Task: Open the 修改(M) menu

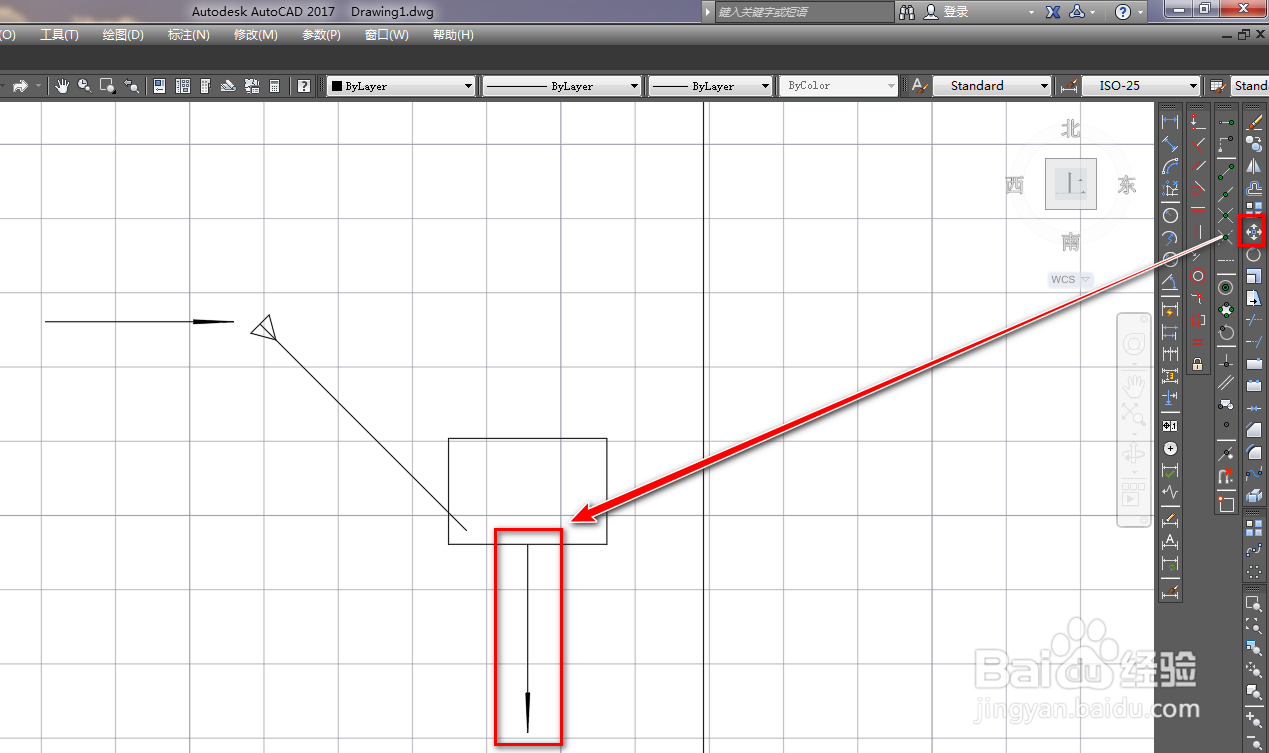Action: pos(255,35)
